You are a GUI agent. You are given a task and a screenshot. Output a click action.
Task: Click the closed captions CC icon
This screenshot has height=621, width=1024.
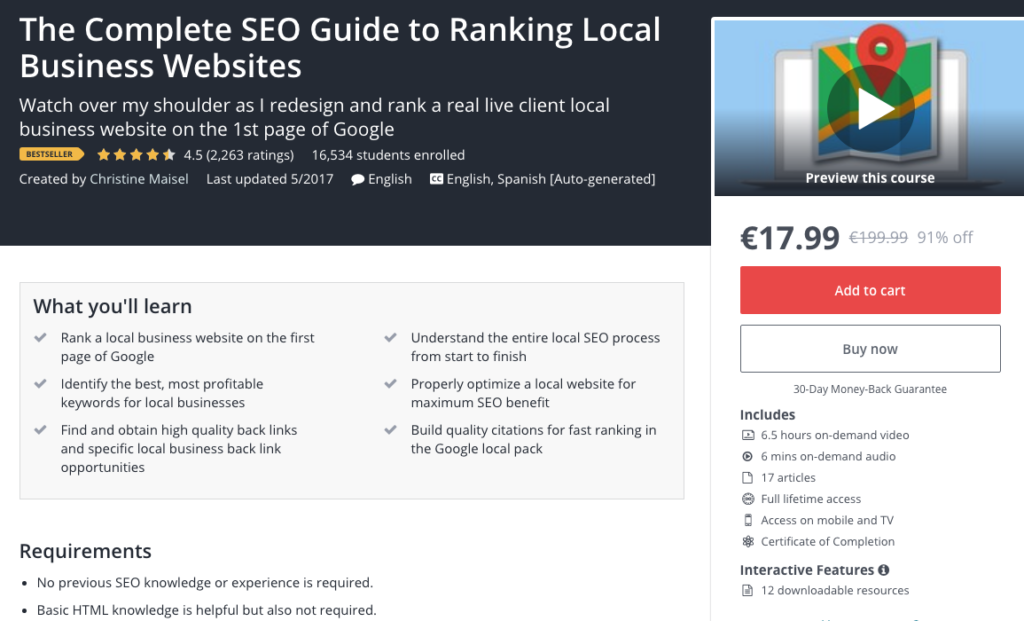click(436, 179)
